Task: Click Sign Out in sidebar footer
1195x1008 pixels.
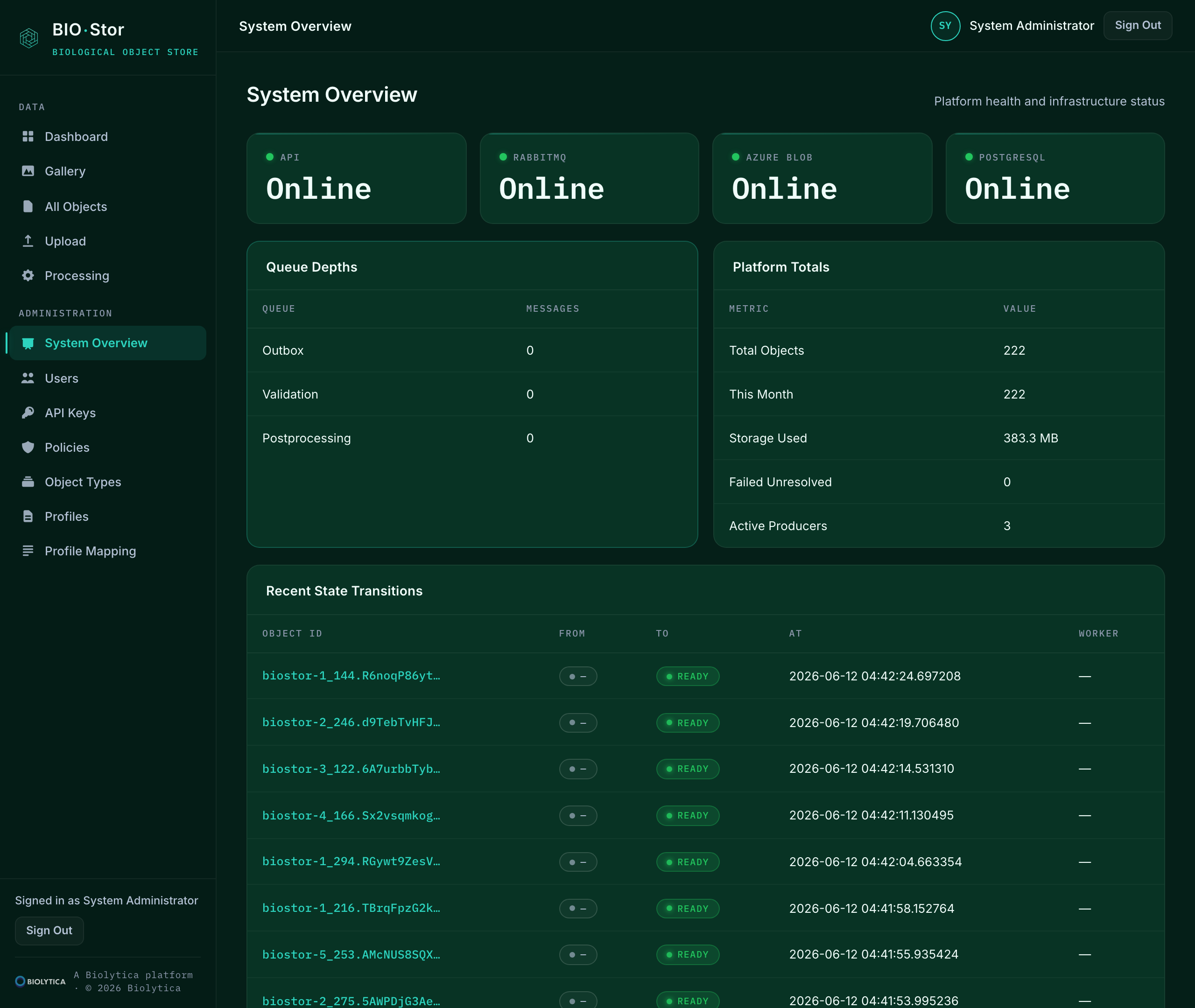Action: (49, 930)
